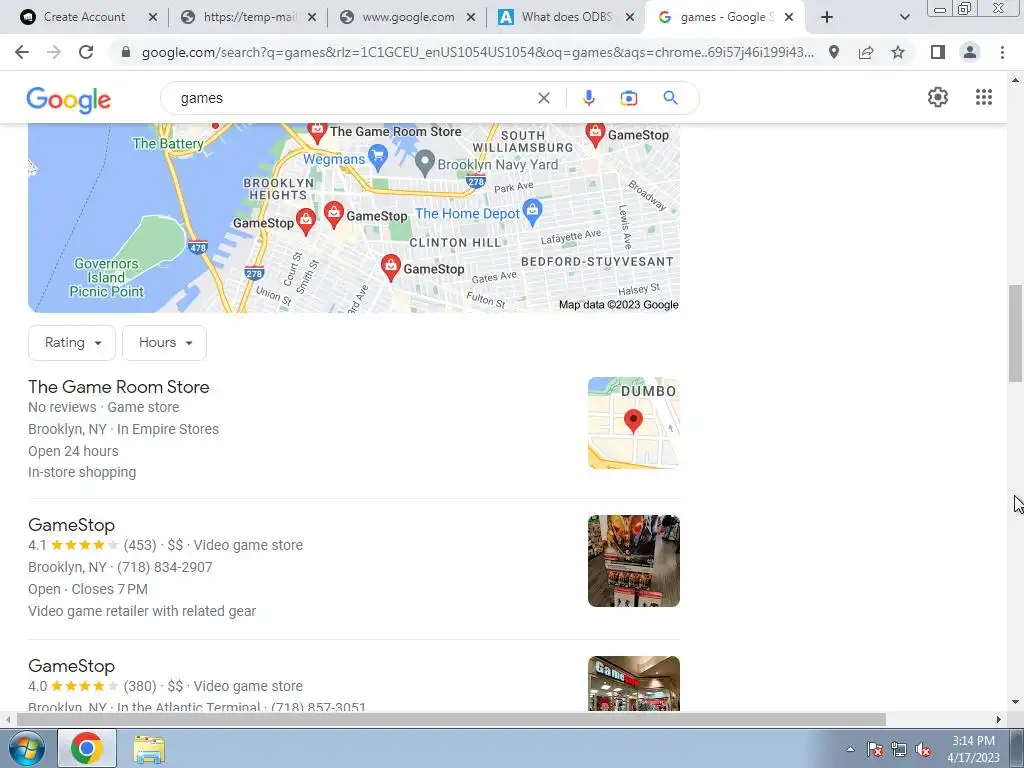Close the www.google.com tab
This screenshot has height=768, width=1024.
tap(471, 17)
